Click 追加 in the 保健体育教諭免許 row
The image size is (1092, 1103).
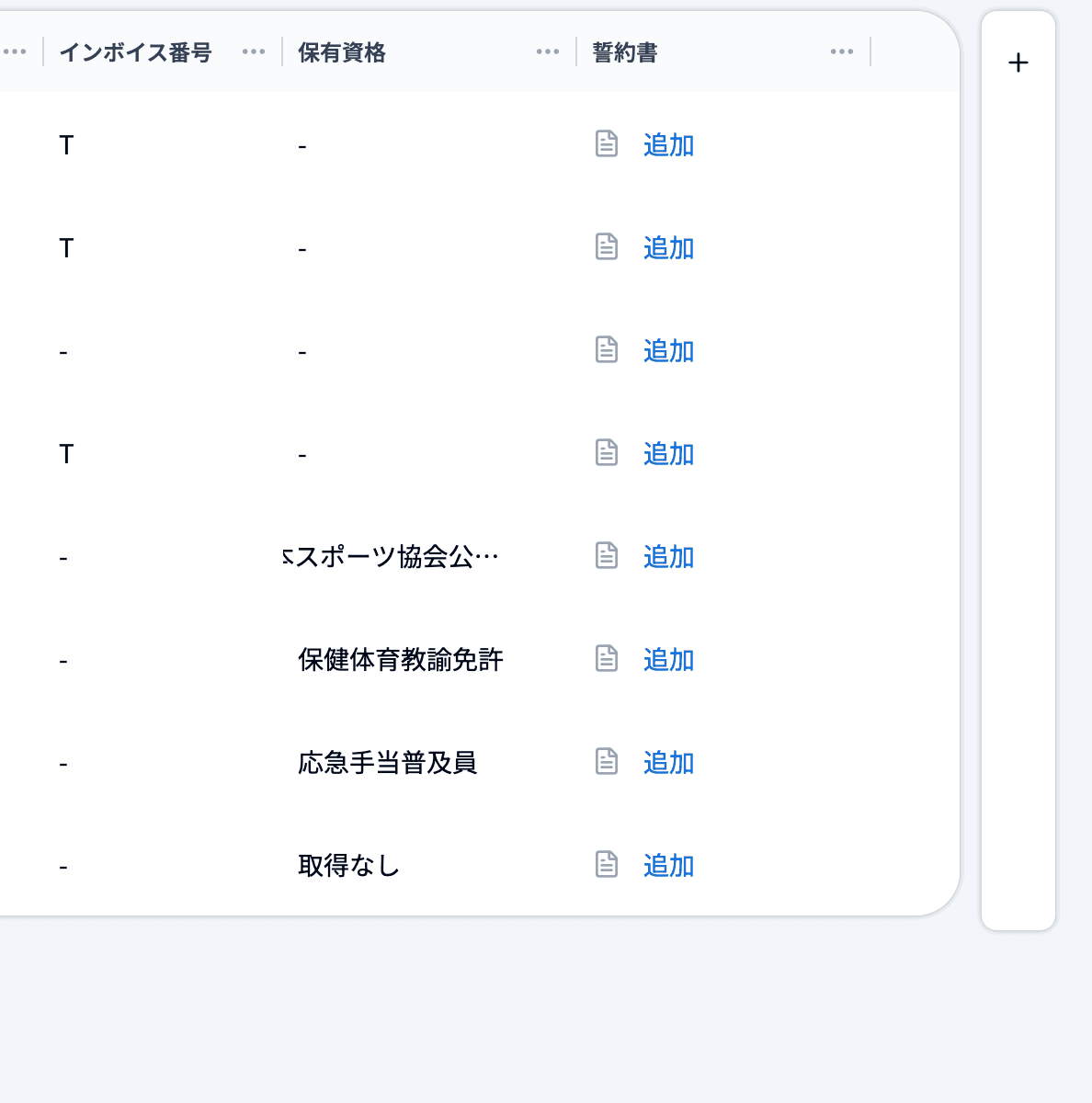click(x=668, y=660)
